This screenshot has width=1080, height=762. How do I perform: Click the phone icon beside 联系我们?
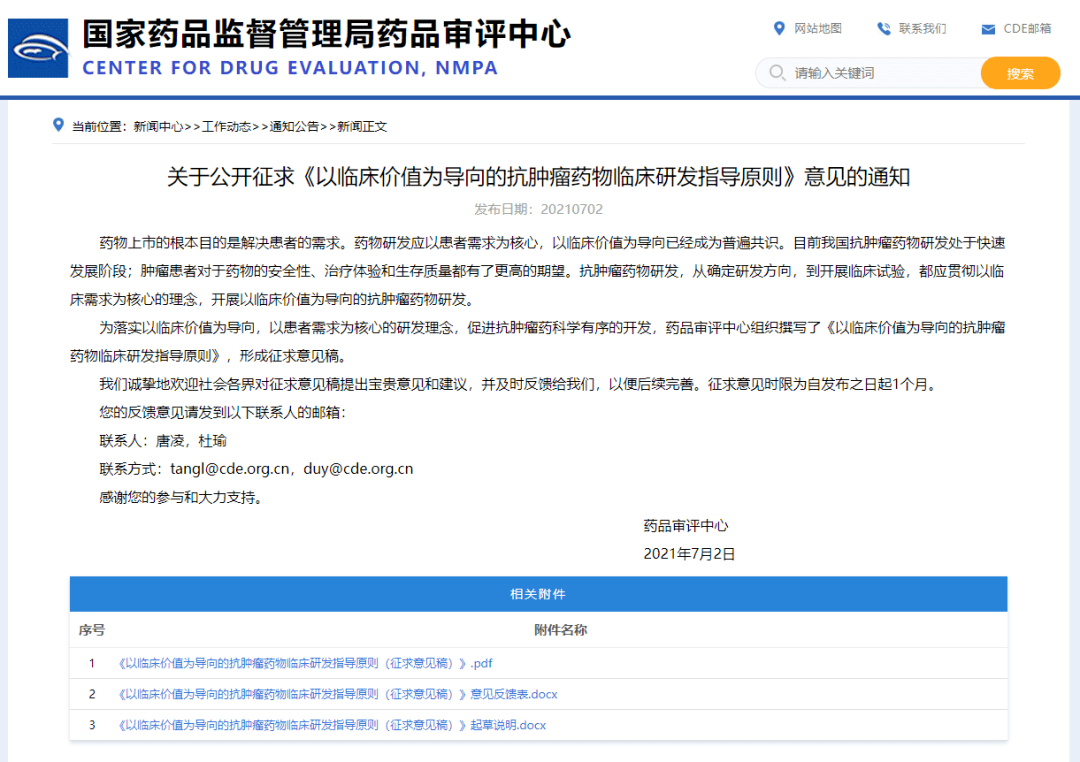(884, 28)
